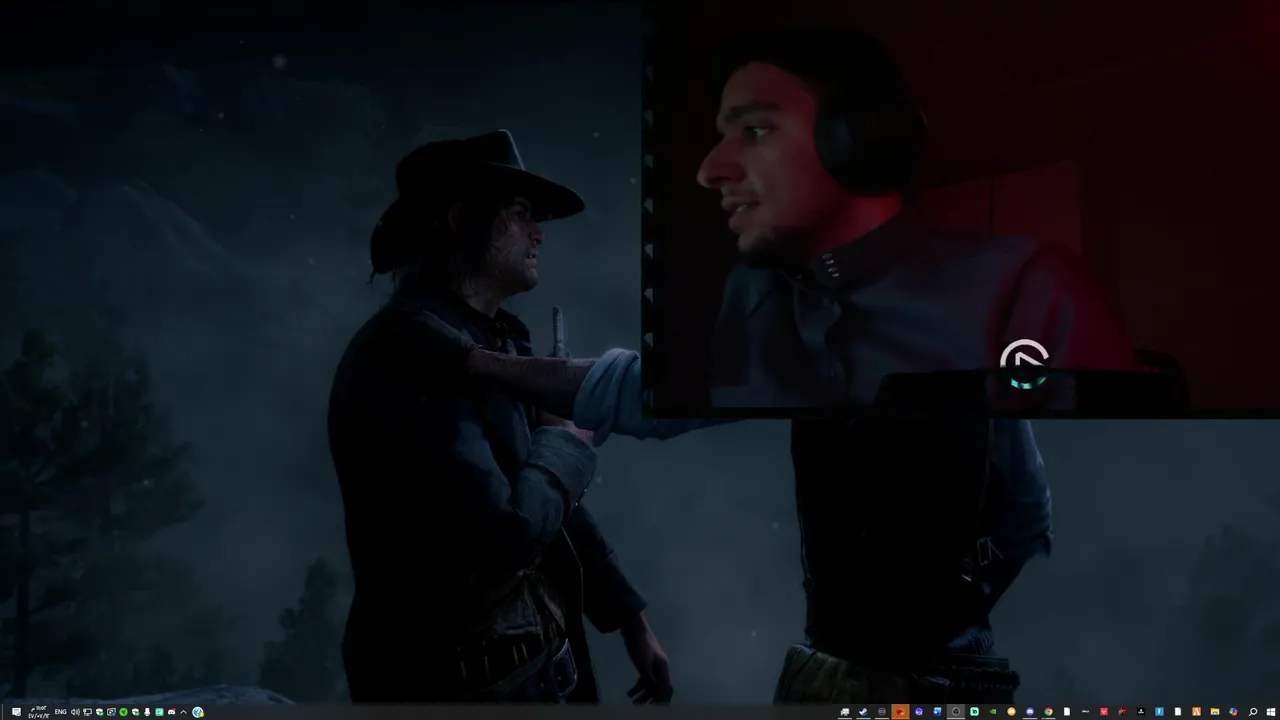Open the Windows Start menu
Image resolution: width=1280 pixels, height=720 pixels.
[1271, 712]
